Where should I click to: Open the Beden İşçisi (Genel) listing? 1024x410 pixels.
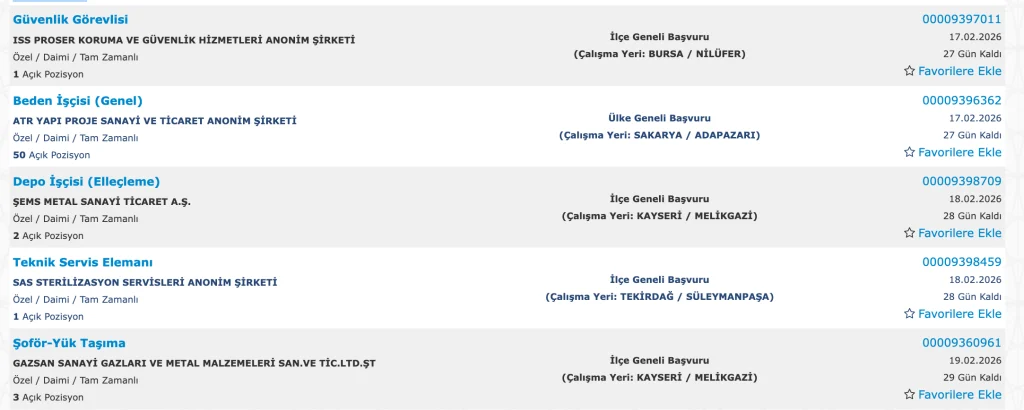click(78, 100)
